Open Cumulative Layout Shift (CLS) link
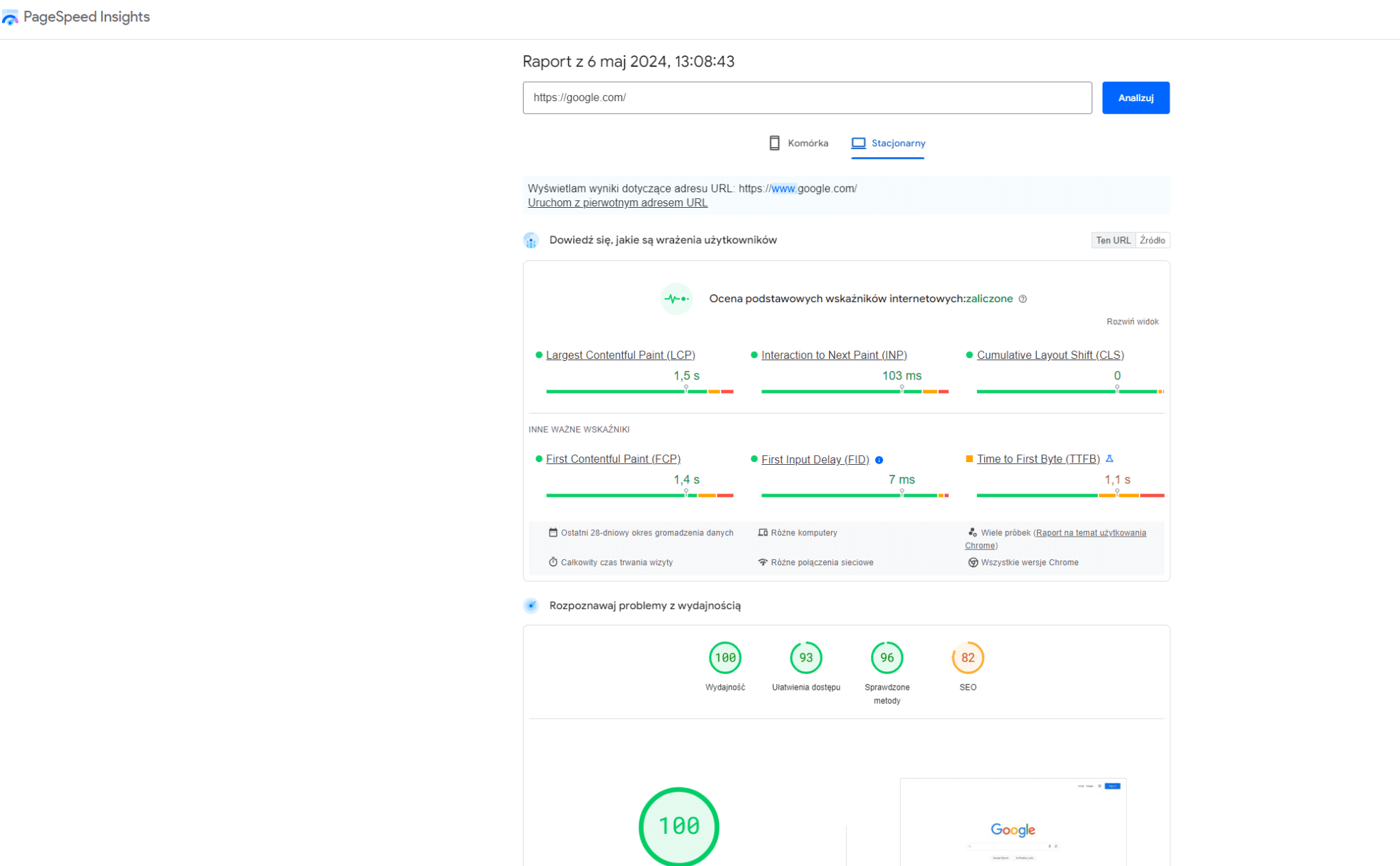The height and width of the screenshot is (866, 1400). pyautogui.click(x=1050, y=355)
